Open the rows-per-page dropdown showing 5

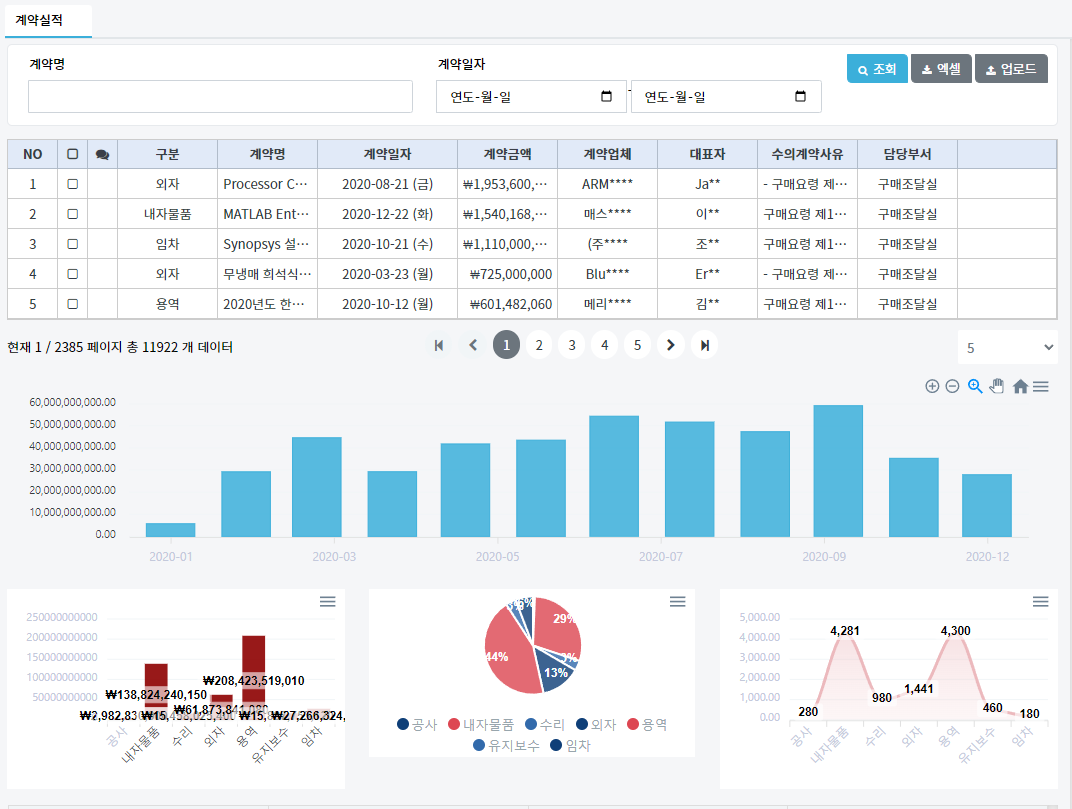coord(1007,347)
